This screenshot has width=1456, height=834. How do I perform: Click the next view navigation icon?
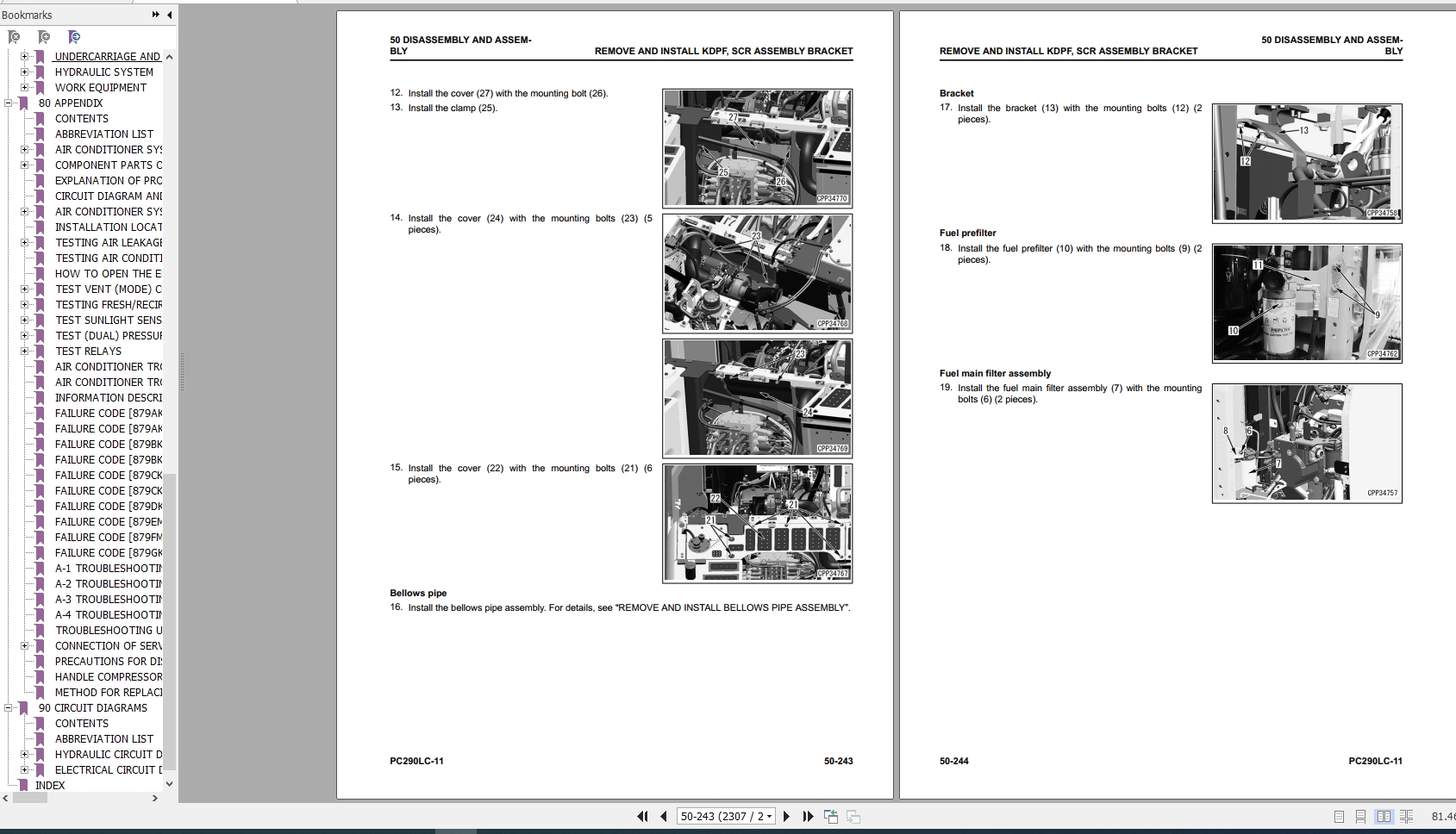coord(853,816)
